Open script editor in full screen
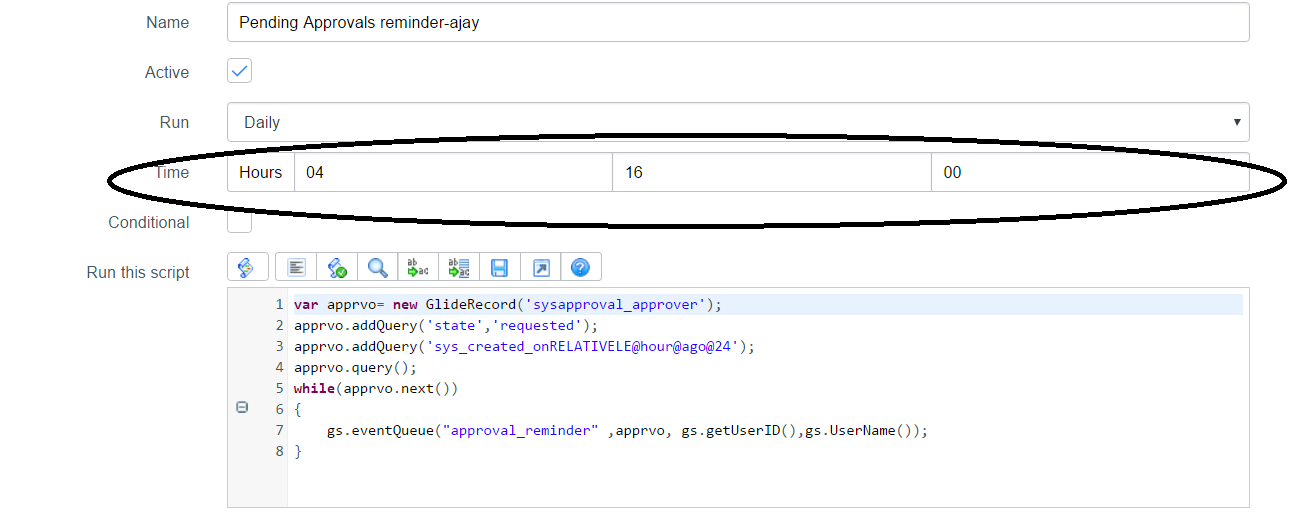 (x=540, y=267)
